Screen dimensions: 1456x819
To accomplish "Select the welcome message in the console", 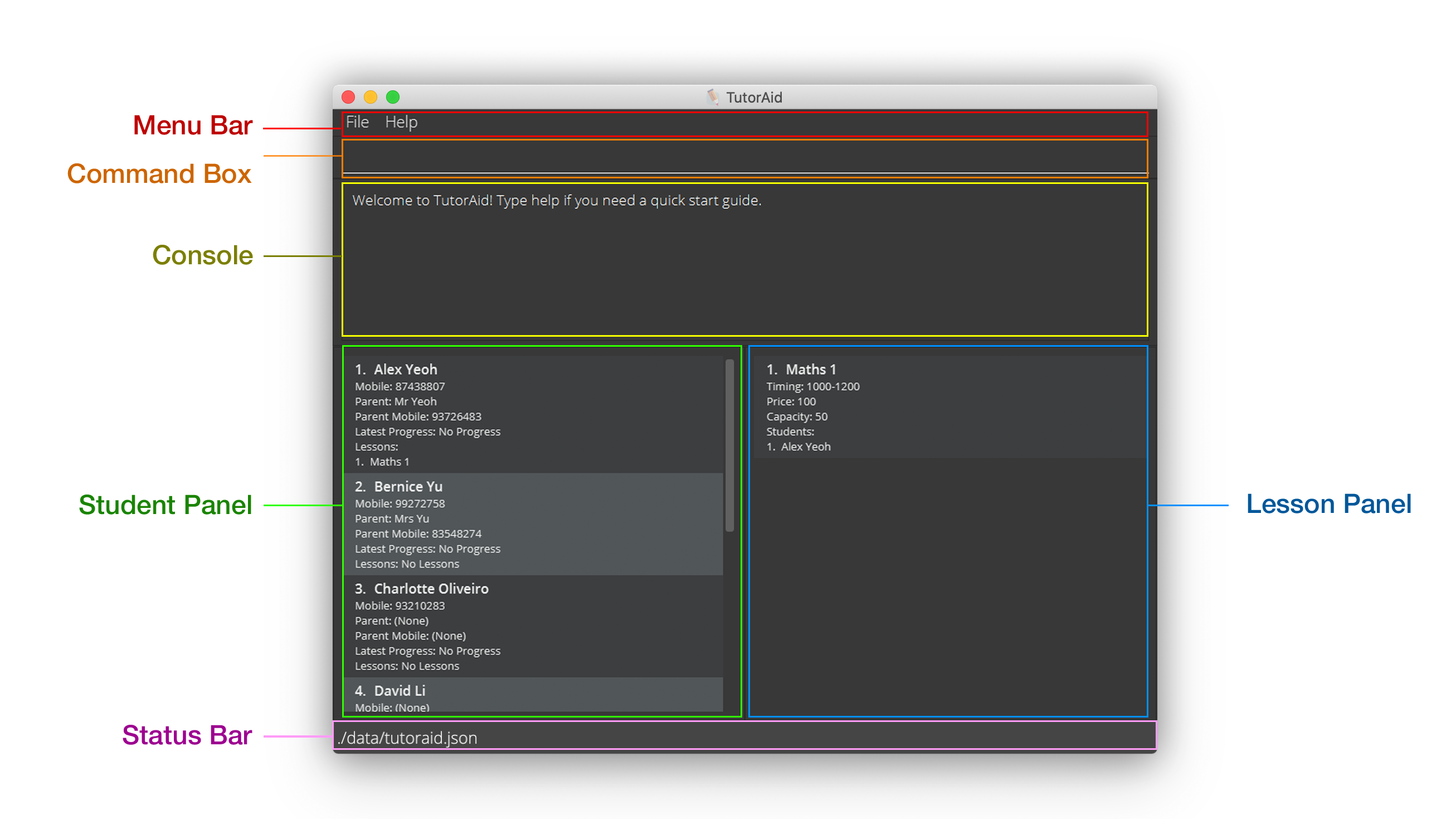I will pos(557,200).
